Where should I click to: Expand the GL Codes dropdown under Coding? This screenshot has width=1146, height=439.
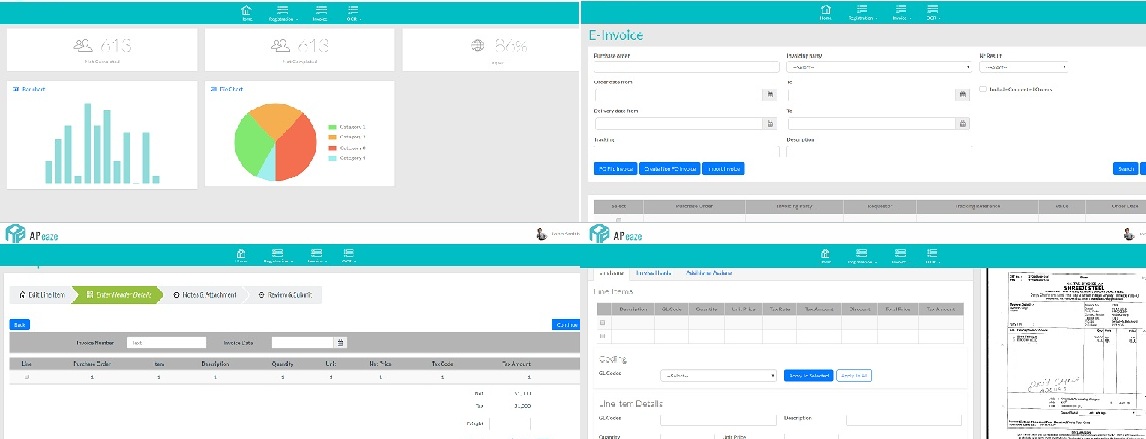718,375
